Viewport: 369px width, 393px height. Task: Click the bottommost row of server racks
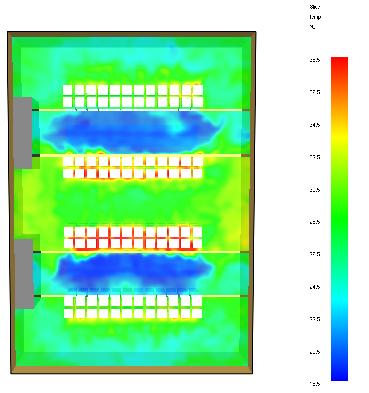pos(133,307)
